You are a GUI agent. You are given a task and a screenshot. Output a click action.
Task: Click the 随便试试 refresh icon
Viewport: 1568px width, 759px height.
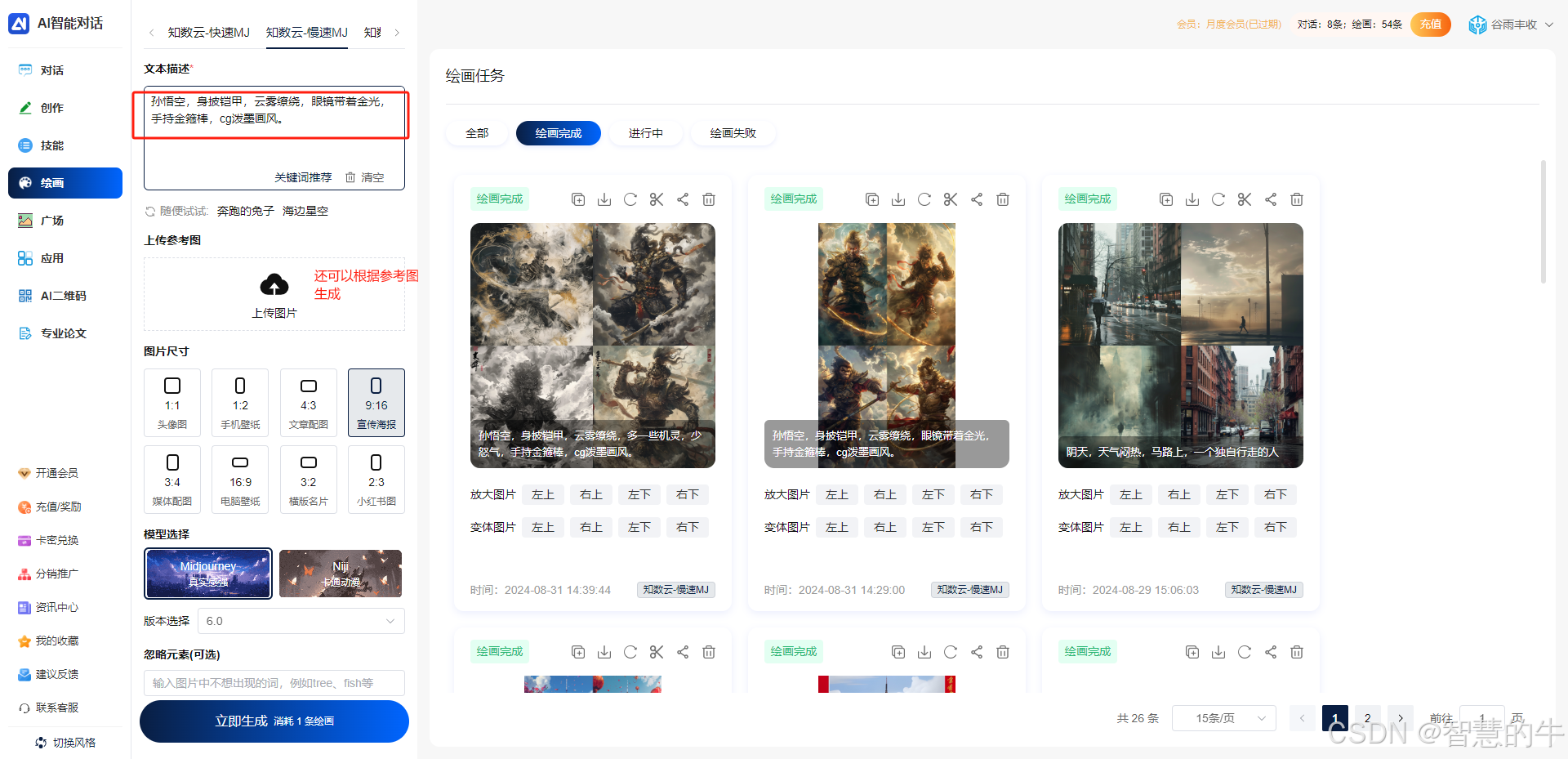point(150,212)
